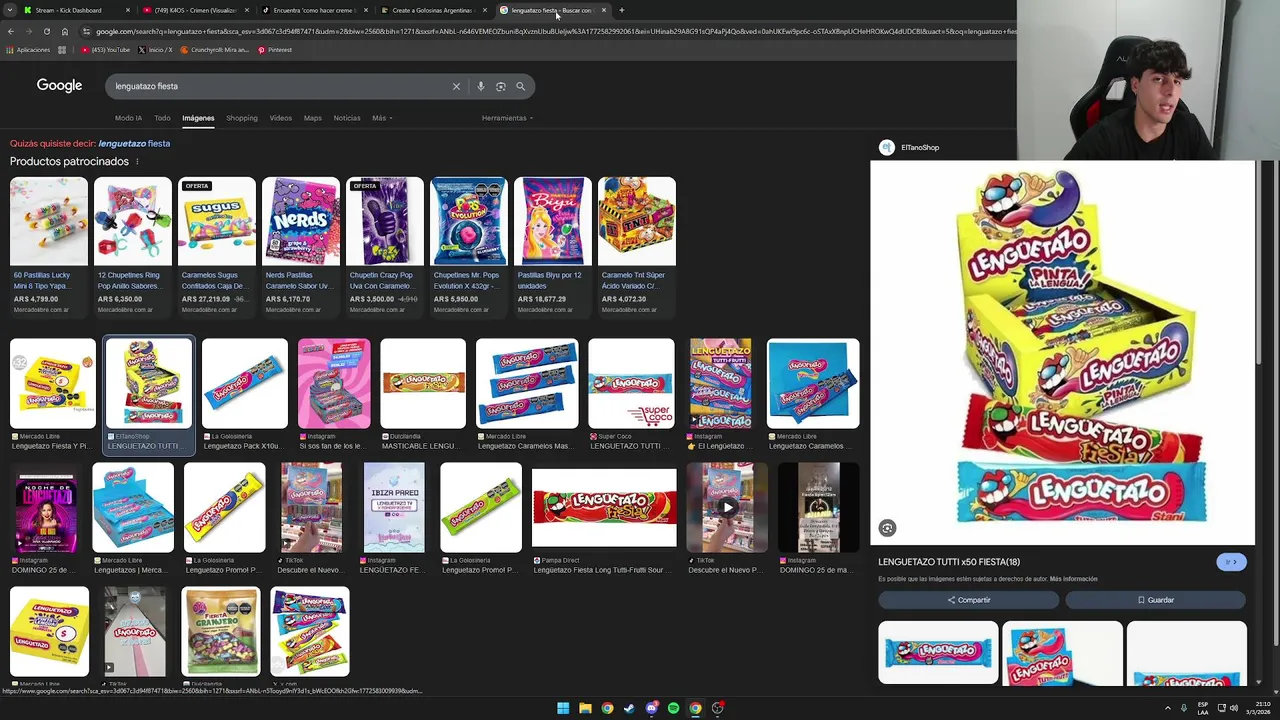
Task: Open new browser tab with plus icon
Action: point(621,10)
